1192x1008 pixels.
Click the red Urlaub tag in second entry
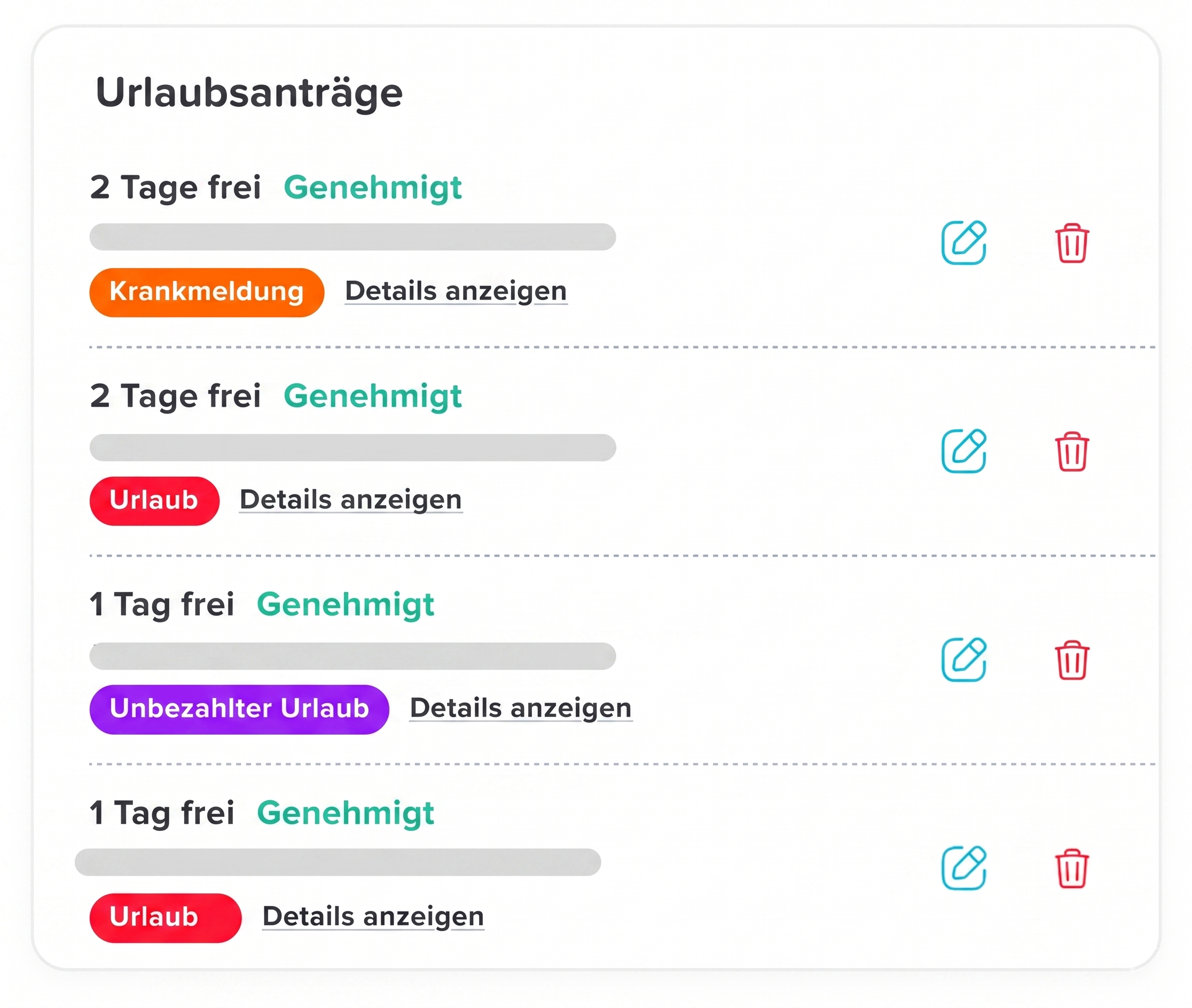click(154, 501)
